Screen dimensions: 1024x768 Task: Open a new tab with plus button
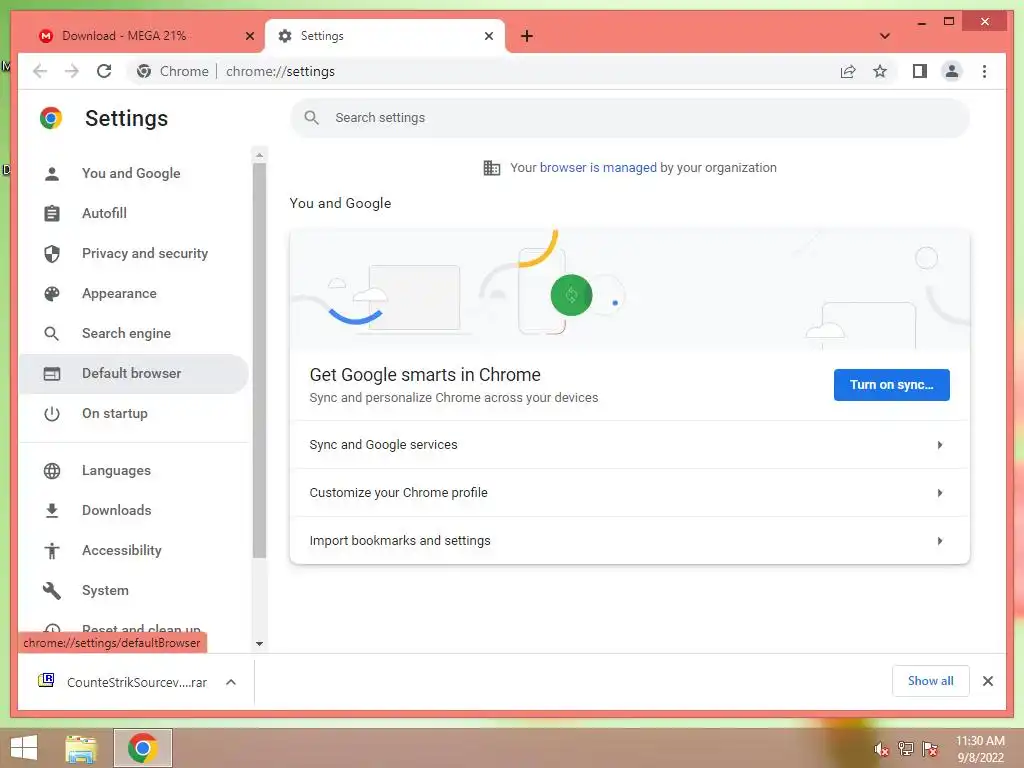coord(526,36)
